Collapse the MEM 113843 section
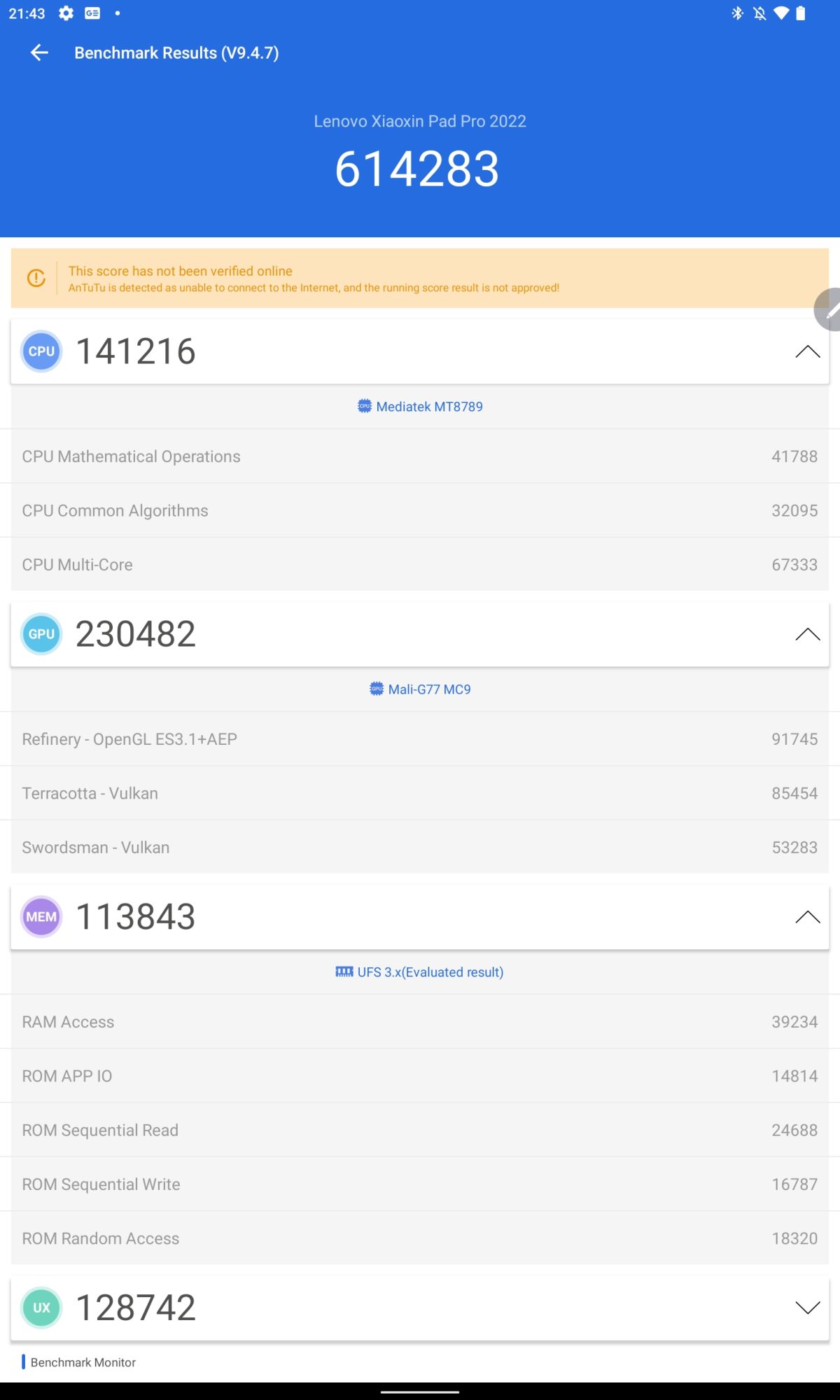840x1400 pixels. 808,917
